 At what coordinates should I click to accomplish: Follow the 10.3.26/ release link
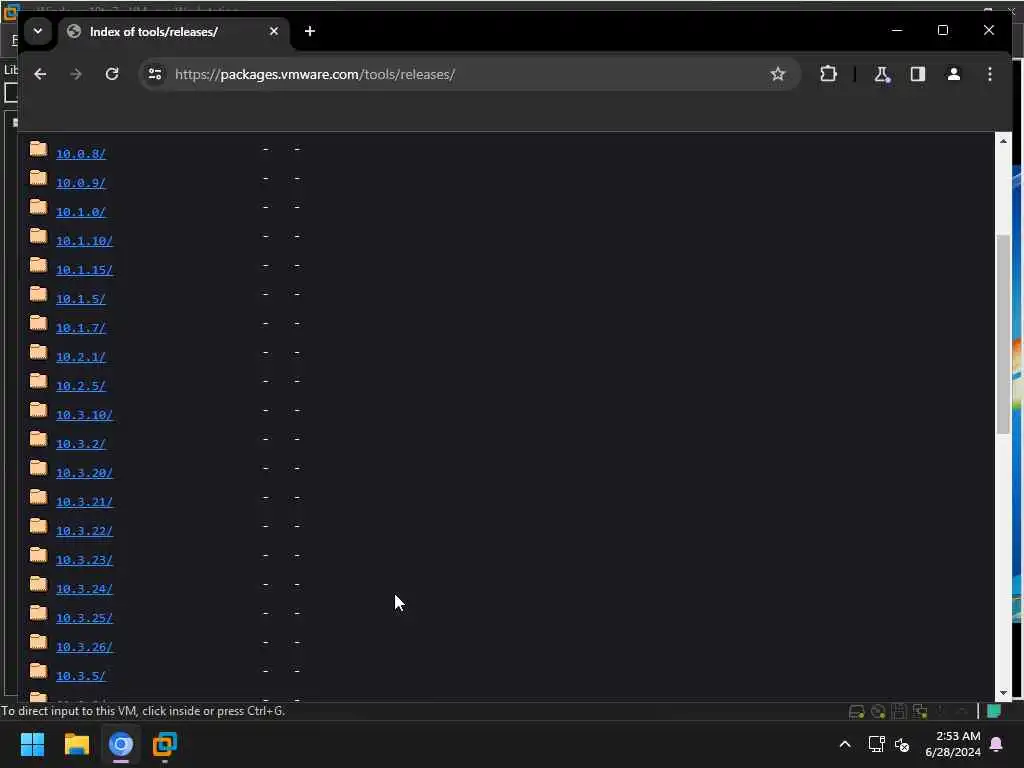84,647
